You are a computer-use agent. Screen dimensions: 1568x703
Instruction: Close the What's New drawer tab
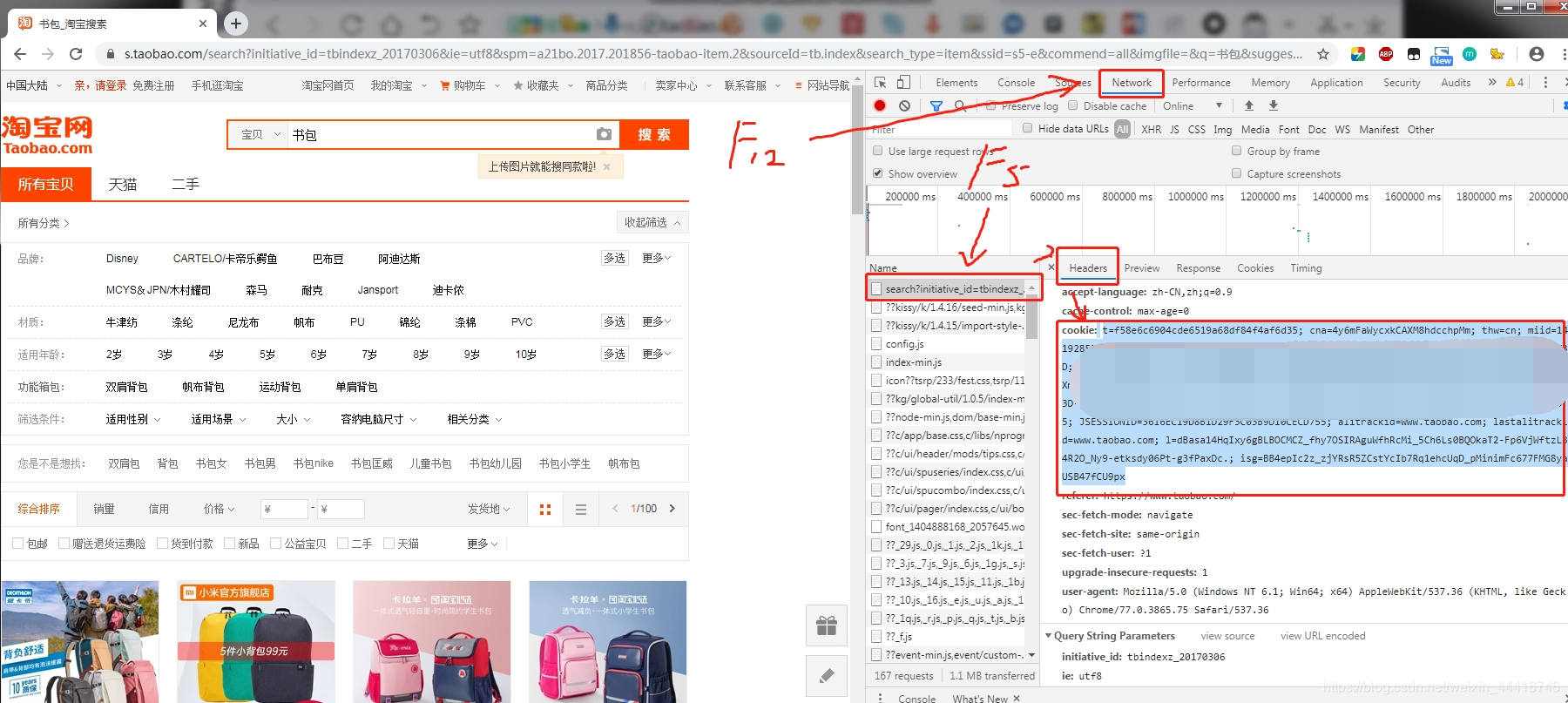point(1017,698)
